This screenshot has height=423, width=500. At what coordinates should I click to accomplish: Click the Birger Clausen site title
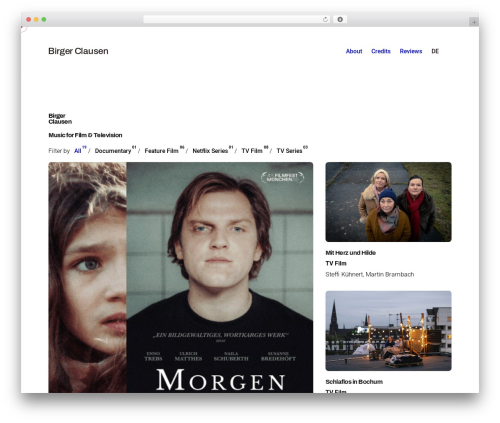[78, 51]
